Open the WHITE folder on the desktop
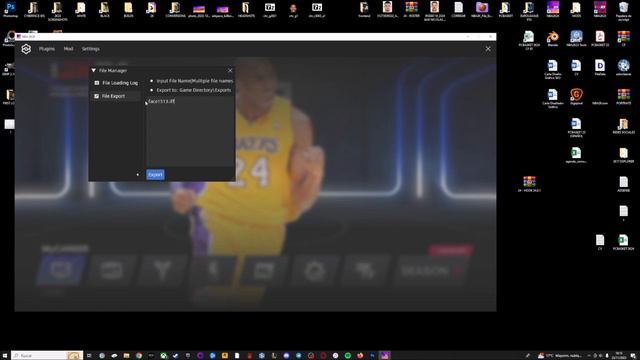 [81, 10]
